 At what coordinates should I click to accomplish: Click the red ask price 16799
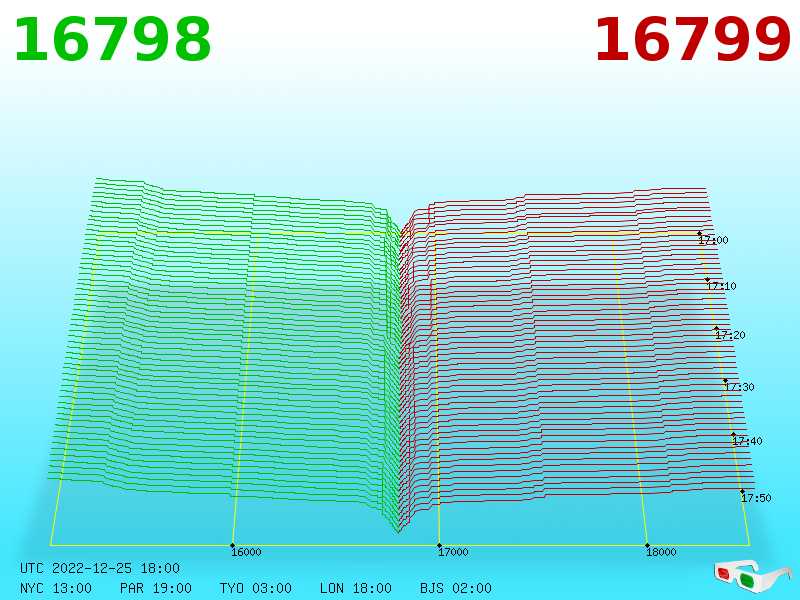coord(692,40)
